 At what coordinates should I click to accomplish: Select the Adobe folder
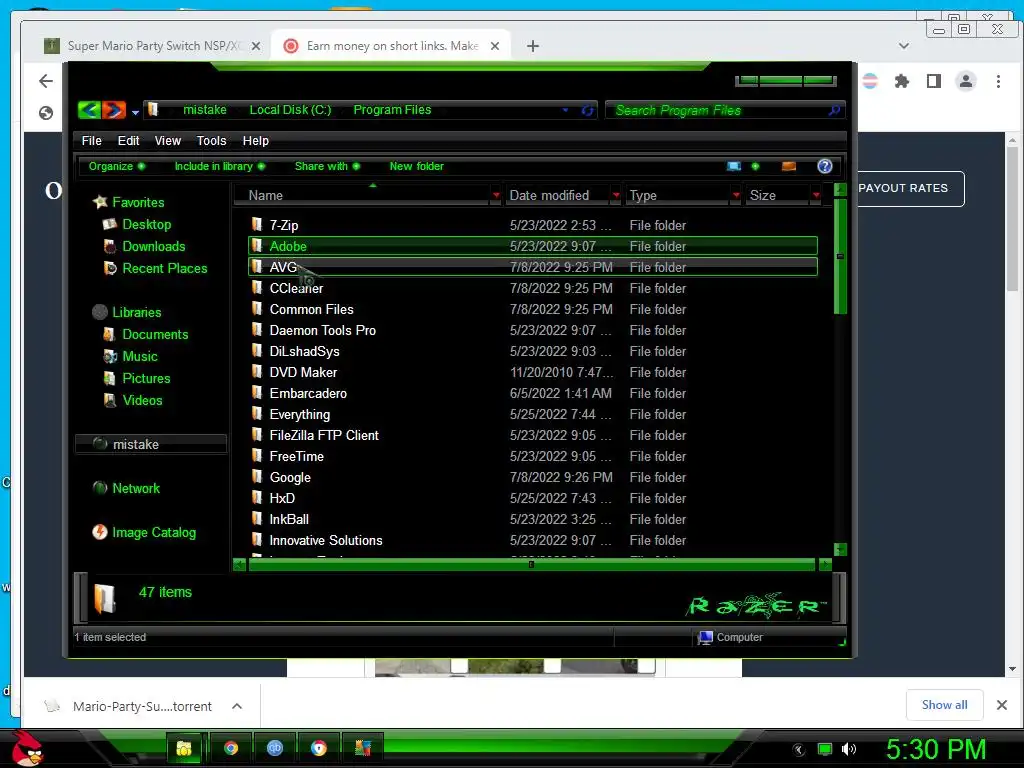(533, 246)
